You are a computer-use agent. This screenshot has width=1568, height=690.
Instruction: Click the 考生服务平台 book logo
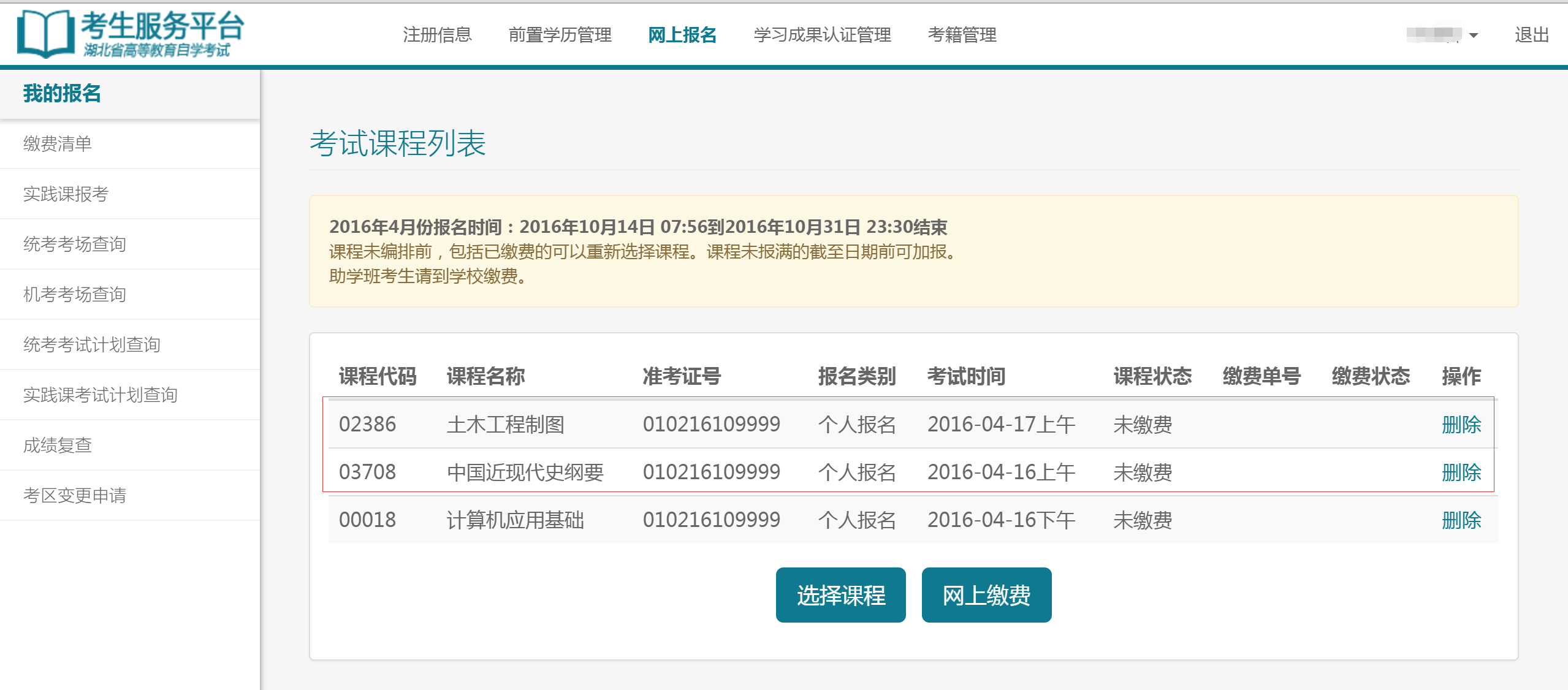point(45,34)
